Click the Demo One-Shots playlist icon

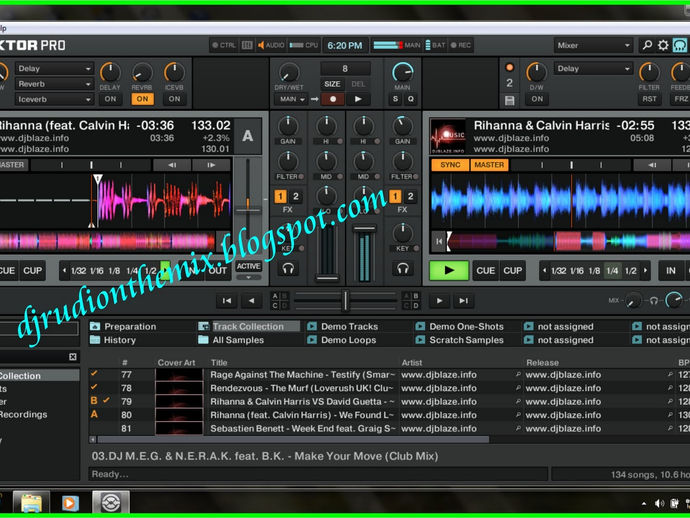pos(420,326)
